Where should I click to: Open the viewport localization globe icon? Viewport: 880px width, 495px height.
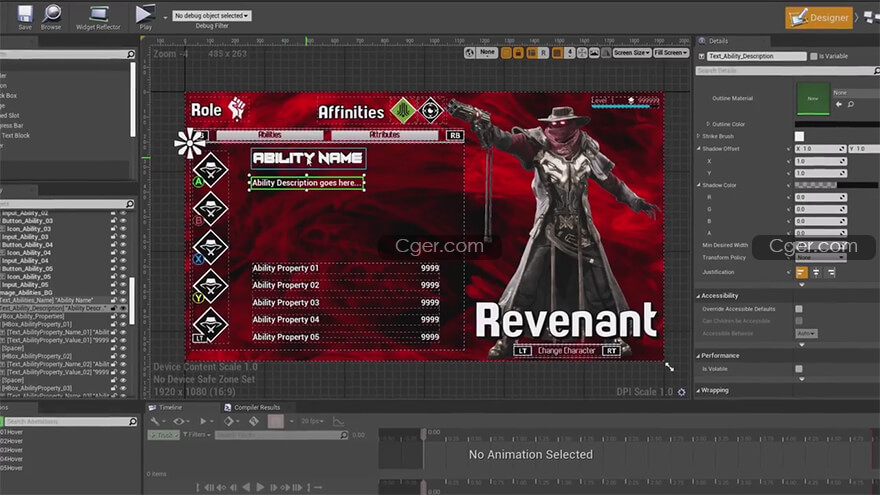point(470,53)
